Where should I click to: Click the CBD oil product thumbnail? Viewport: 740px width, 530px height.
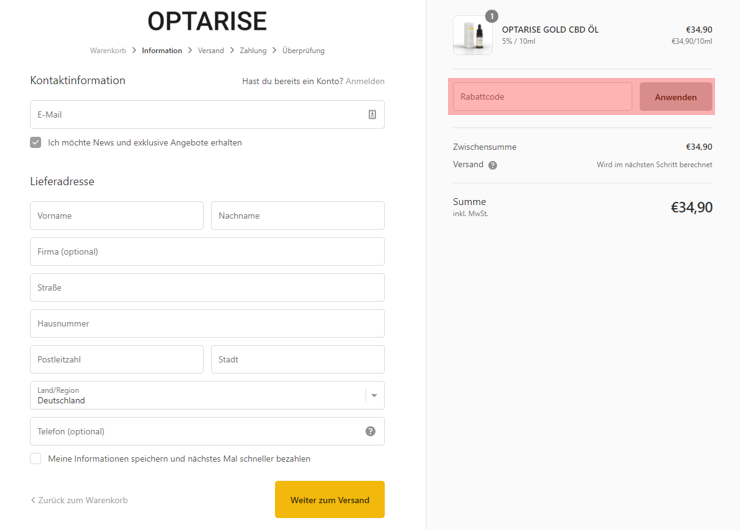[472, 35]
